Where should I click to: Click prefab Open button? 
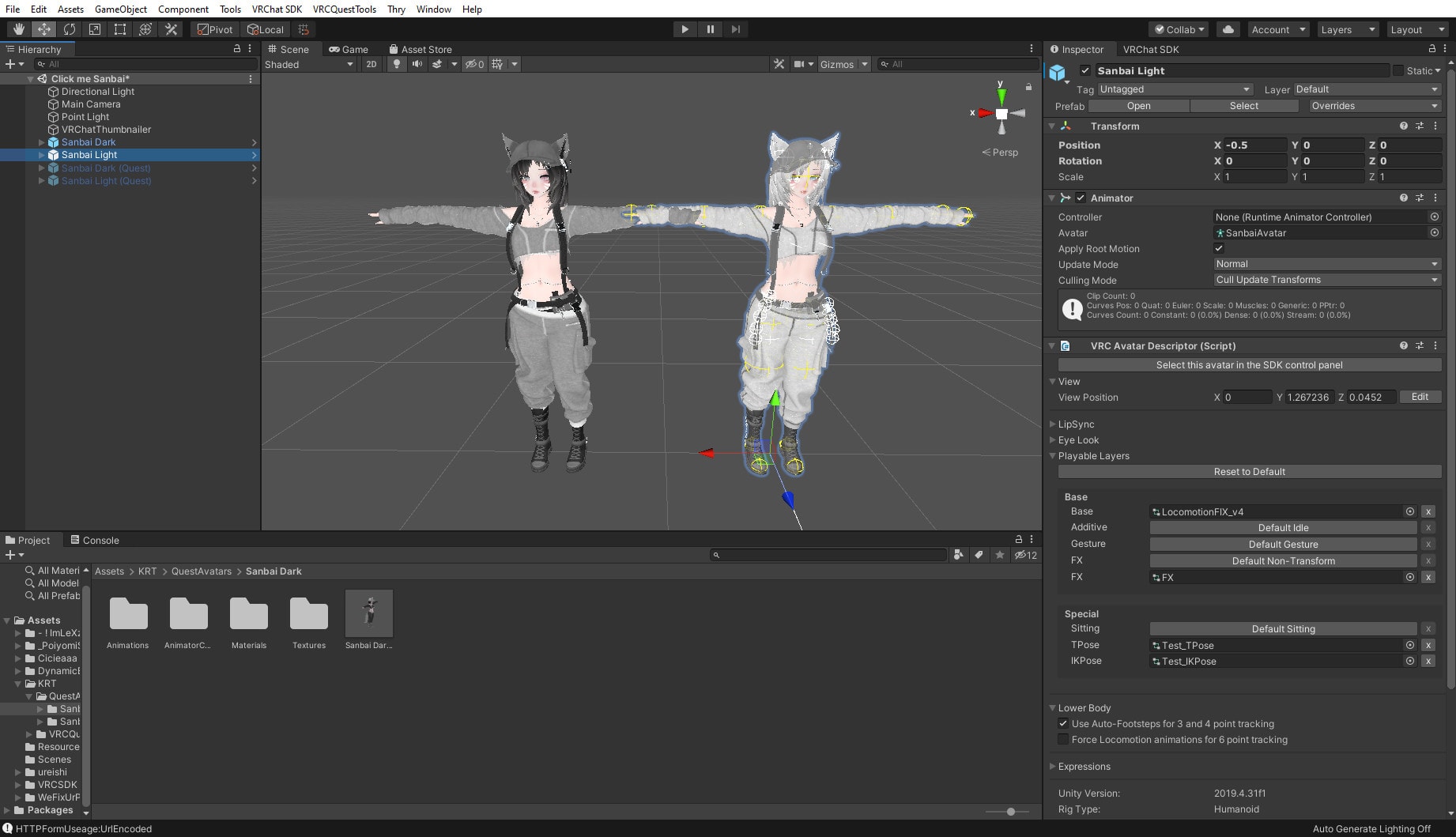1138,106
